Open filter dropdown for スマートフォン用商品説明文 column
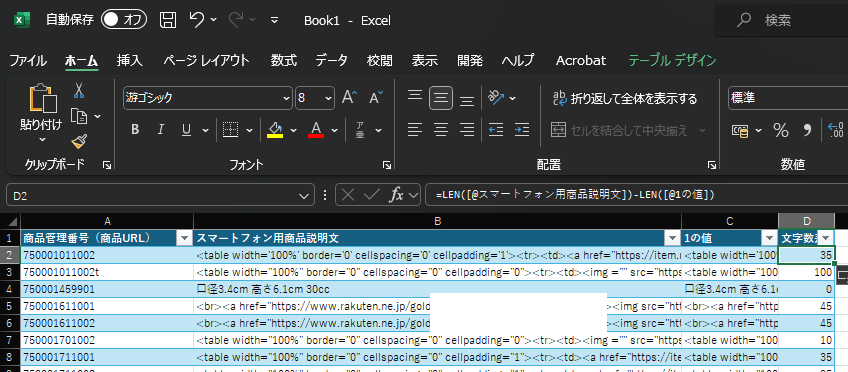 tap(673, 237)
